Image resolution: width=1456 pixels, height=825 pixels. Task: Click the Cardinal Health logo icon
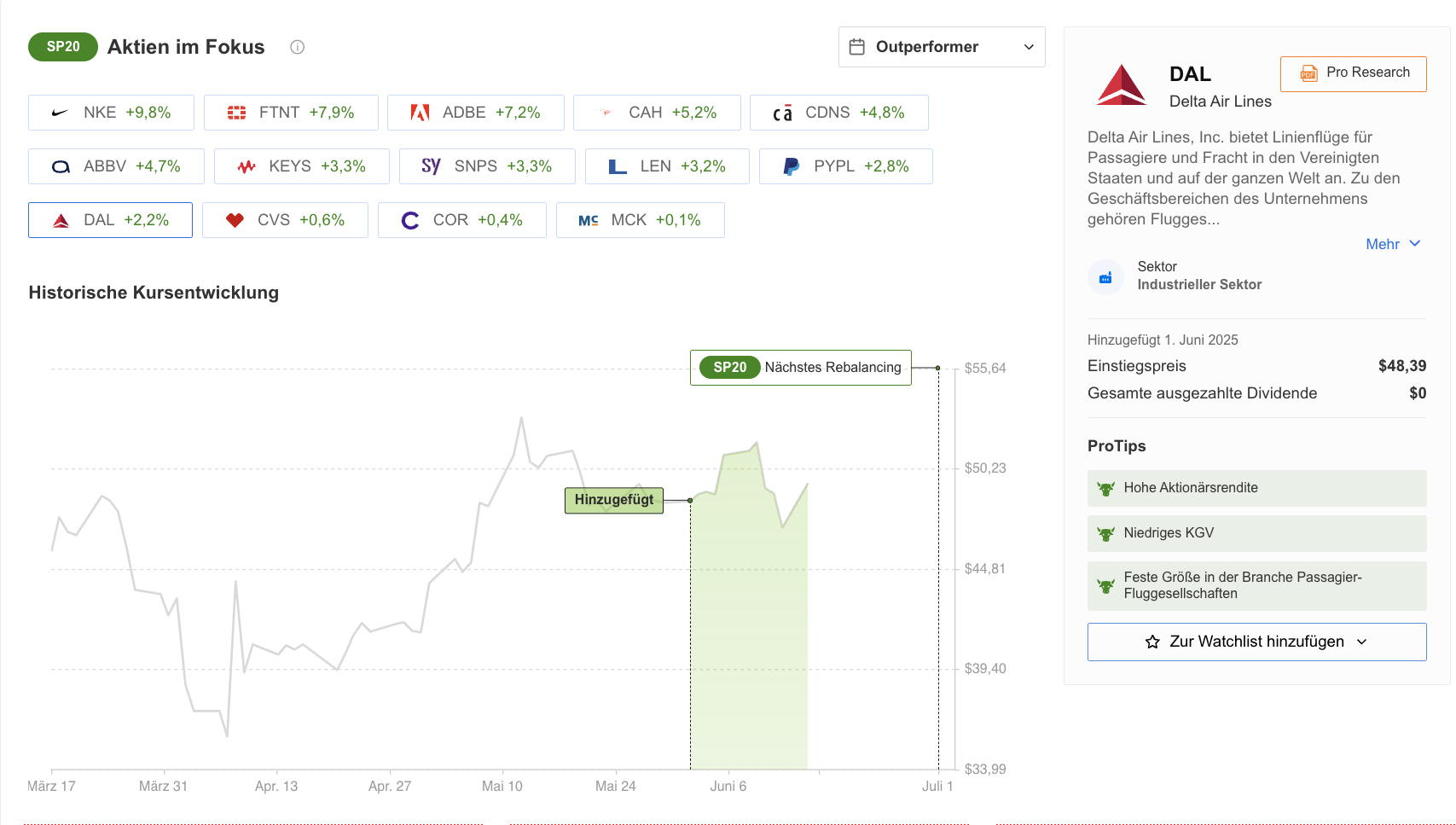click(x=606, y=113)
